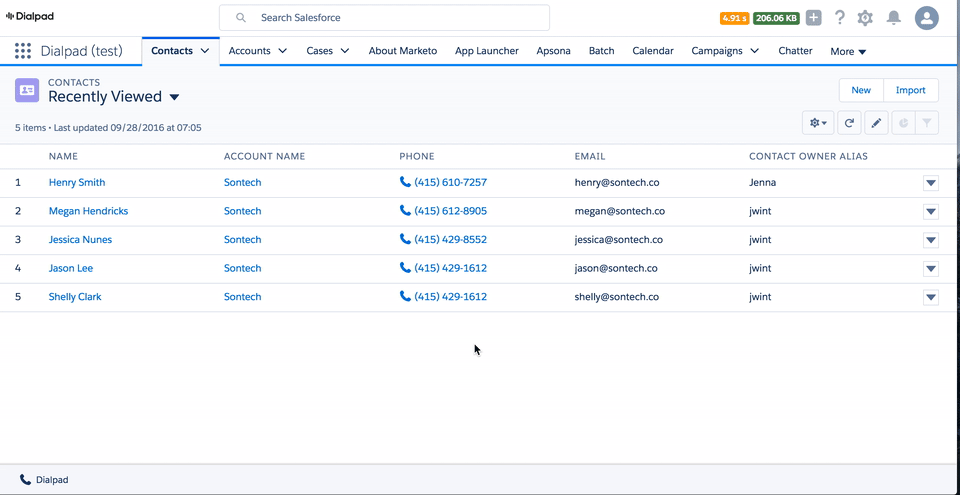This screenshot has width=960, height=495.
Task: Dial (415) 612-8905 number link
Action: (x=451, y=211)
